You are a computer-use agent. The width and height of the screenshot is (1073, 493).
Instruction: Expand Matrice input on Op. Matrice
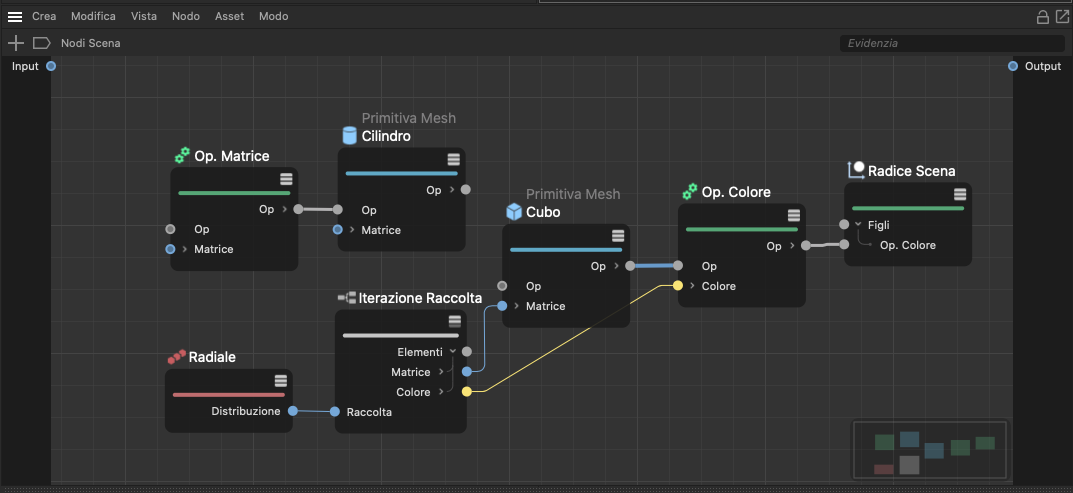pyautogui.click(x=185, y=249)
